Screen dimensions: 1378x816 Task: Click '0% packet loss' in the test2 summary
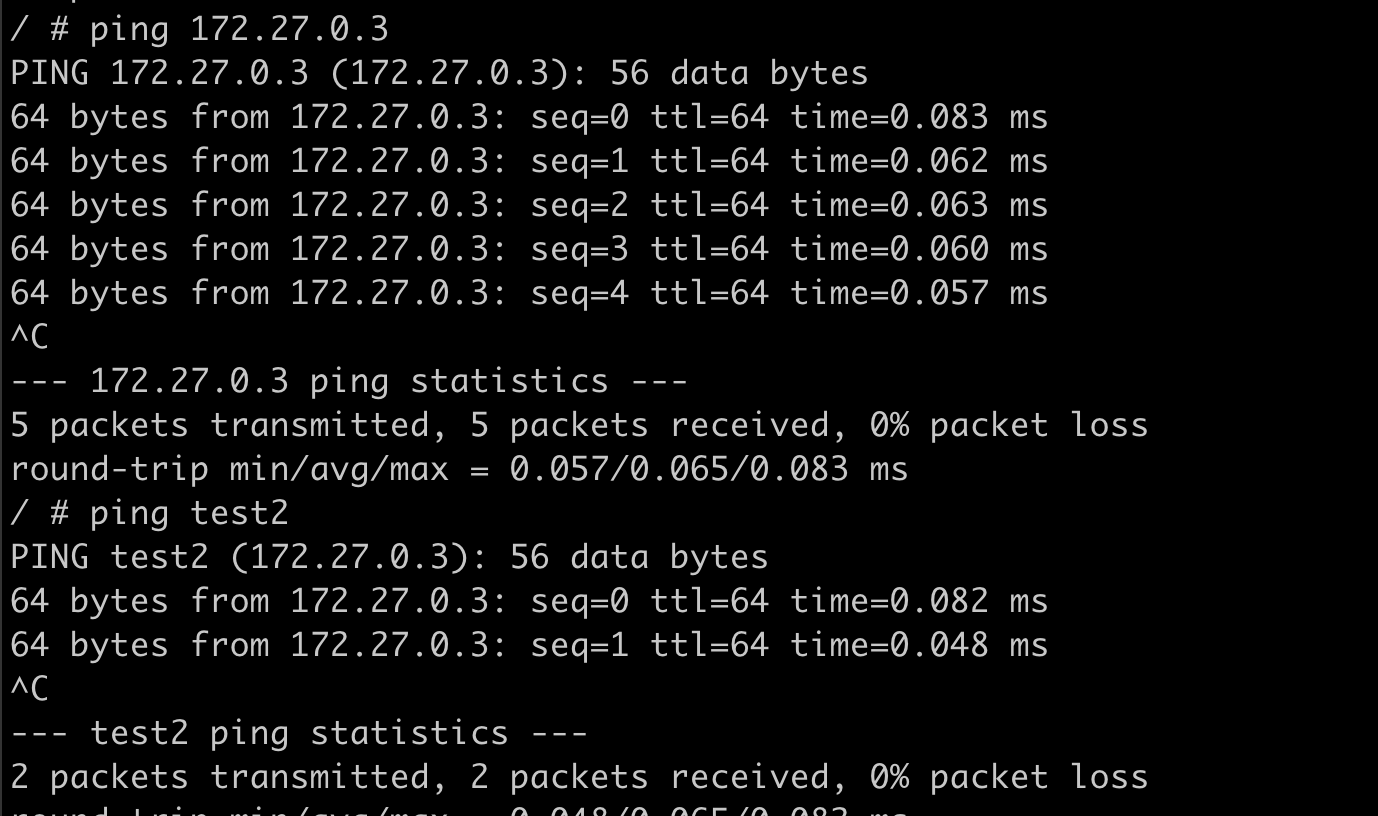coord(1009,777)
